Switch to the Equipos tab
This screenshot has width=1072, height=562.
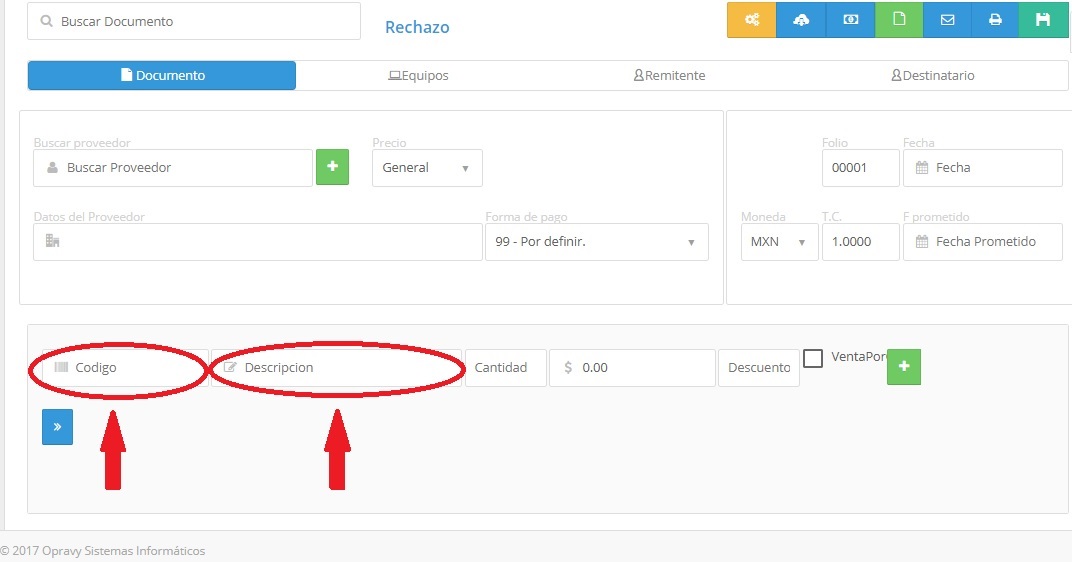click(x=418, y=76)
